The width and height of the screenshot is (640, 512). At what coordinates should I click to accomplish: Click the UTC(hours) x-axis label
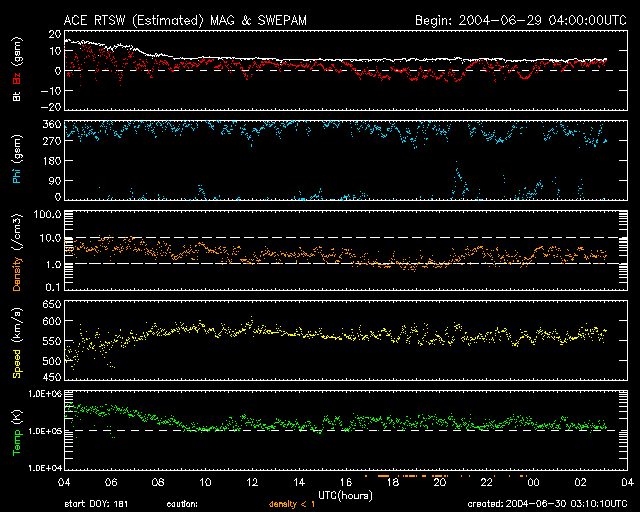(x=343, y=495)
